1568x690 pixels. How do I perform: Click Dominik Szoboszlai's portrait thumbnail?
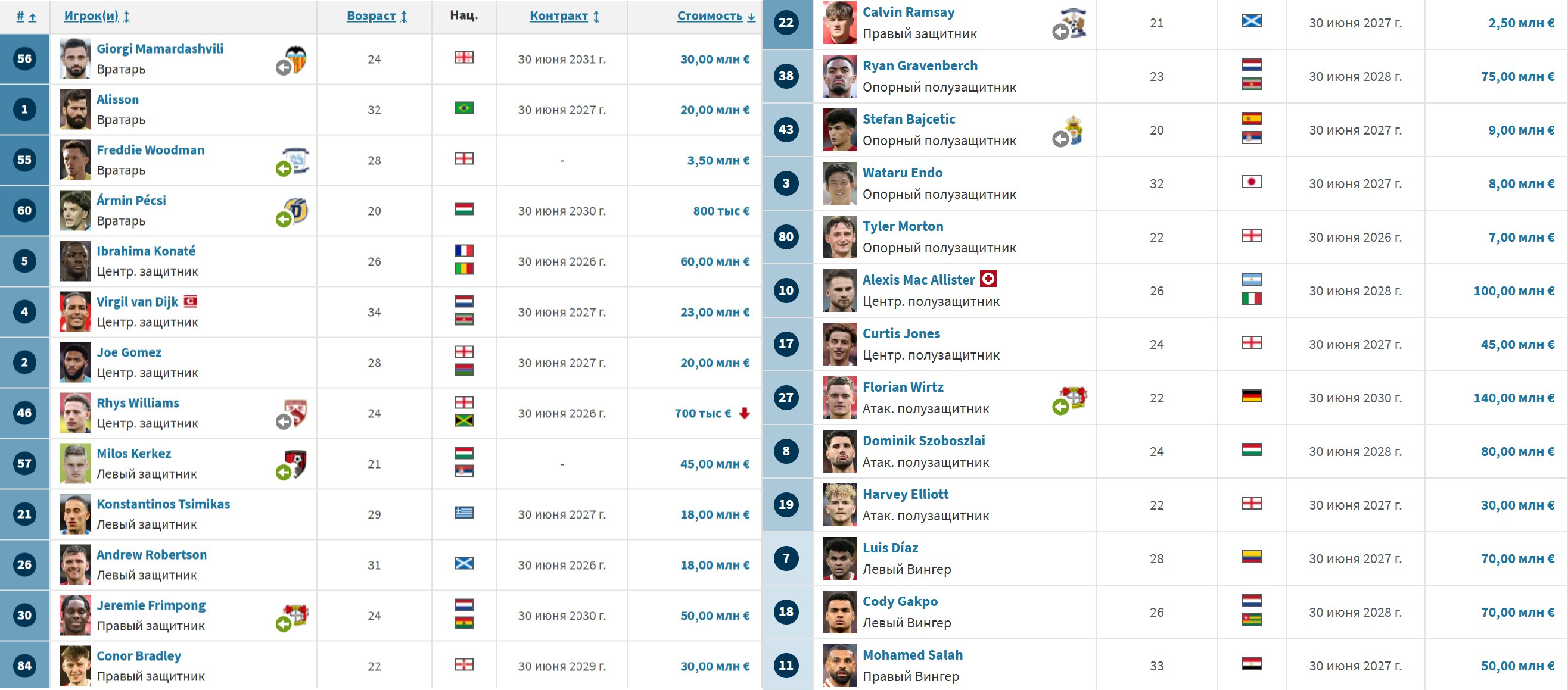(839, 451)
